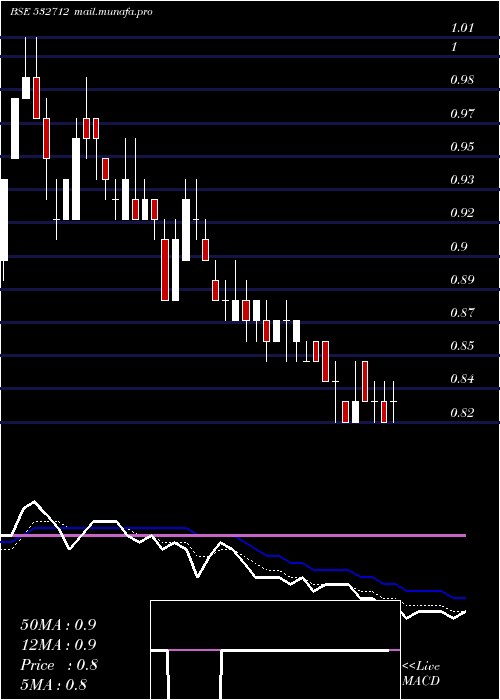Image resolution: width=500 pixels, height=700 pixels.
Task: Select the 0.87 price axis label
Action: coord(462,312)
